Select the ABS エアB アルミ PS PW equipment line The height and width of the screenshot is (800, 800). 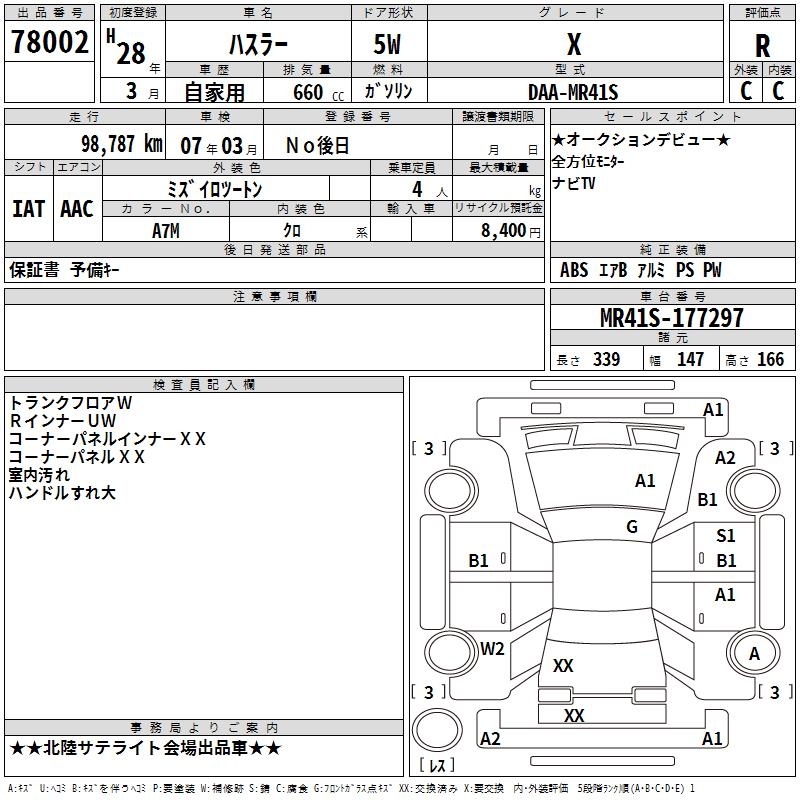[641, 270]
